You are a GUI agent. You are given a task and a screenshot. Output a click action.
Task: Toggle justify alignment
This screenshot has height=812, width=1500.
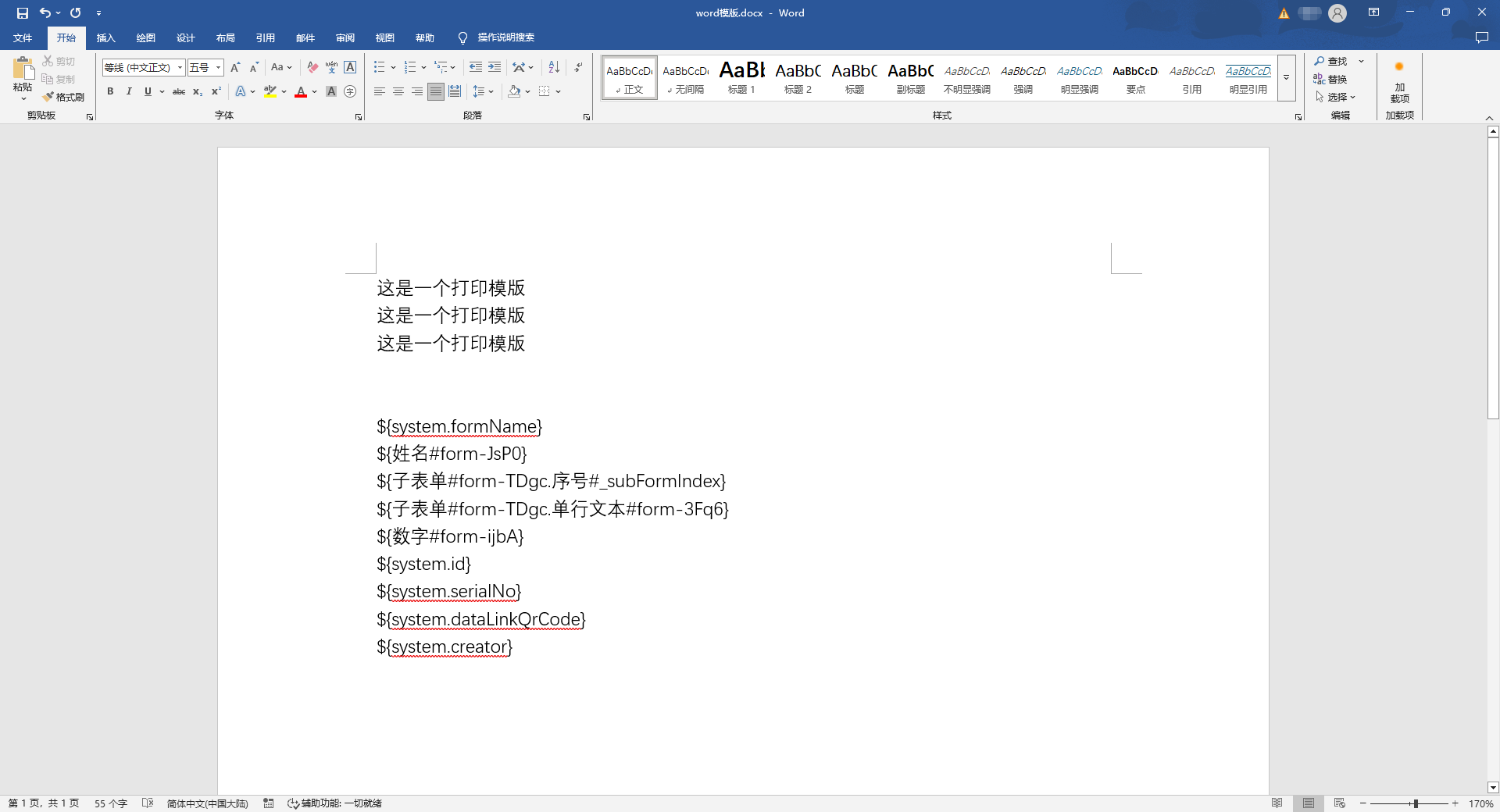[x=436, y=91]
